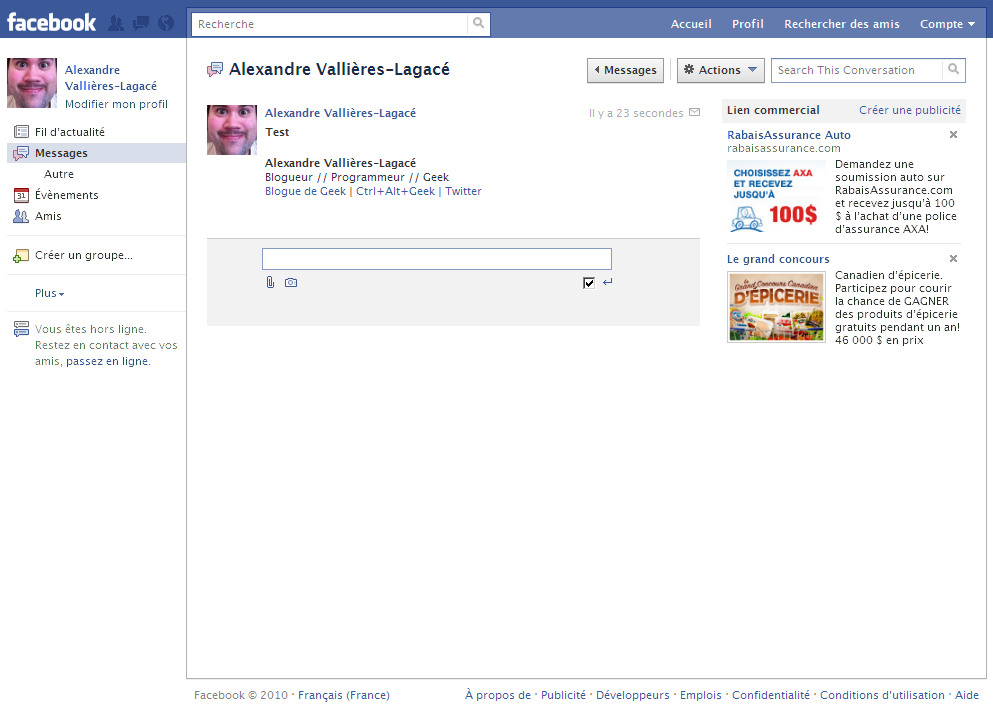Open Conditions d'utilisation footer link
This screenshot has width=993, height=706.
[882, 695]
